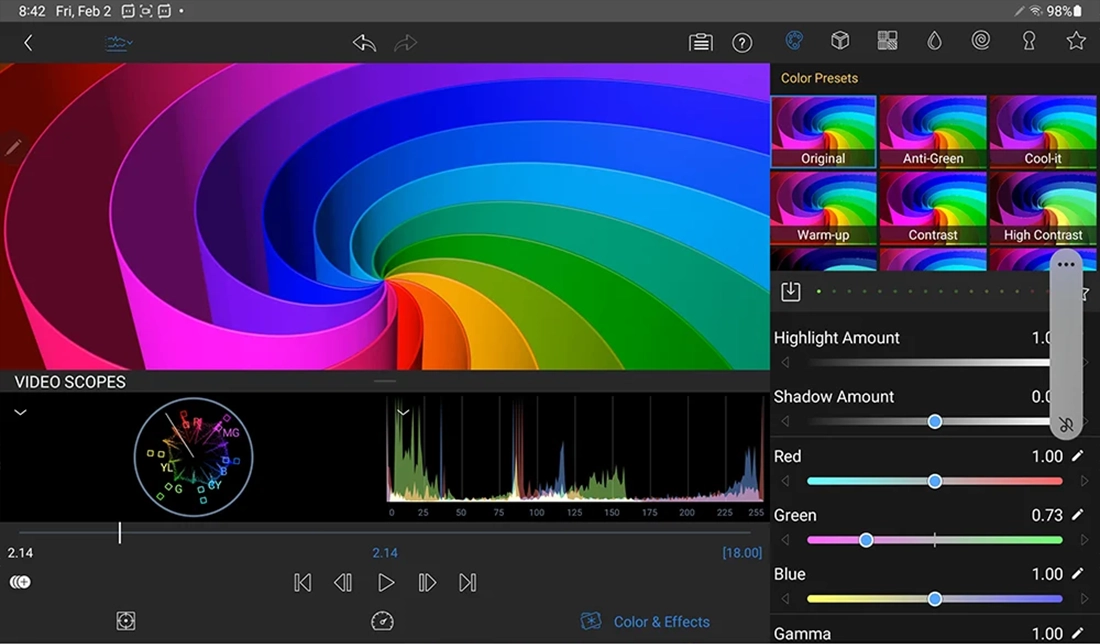Open the three-dot menu on floating pill

1066,265
